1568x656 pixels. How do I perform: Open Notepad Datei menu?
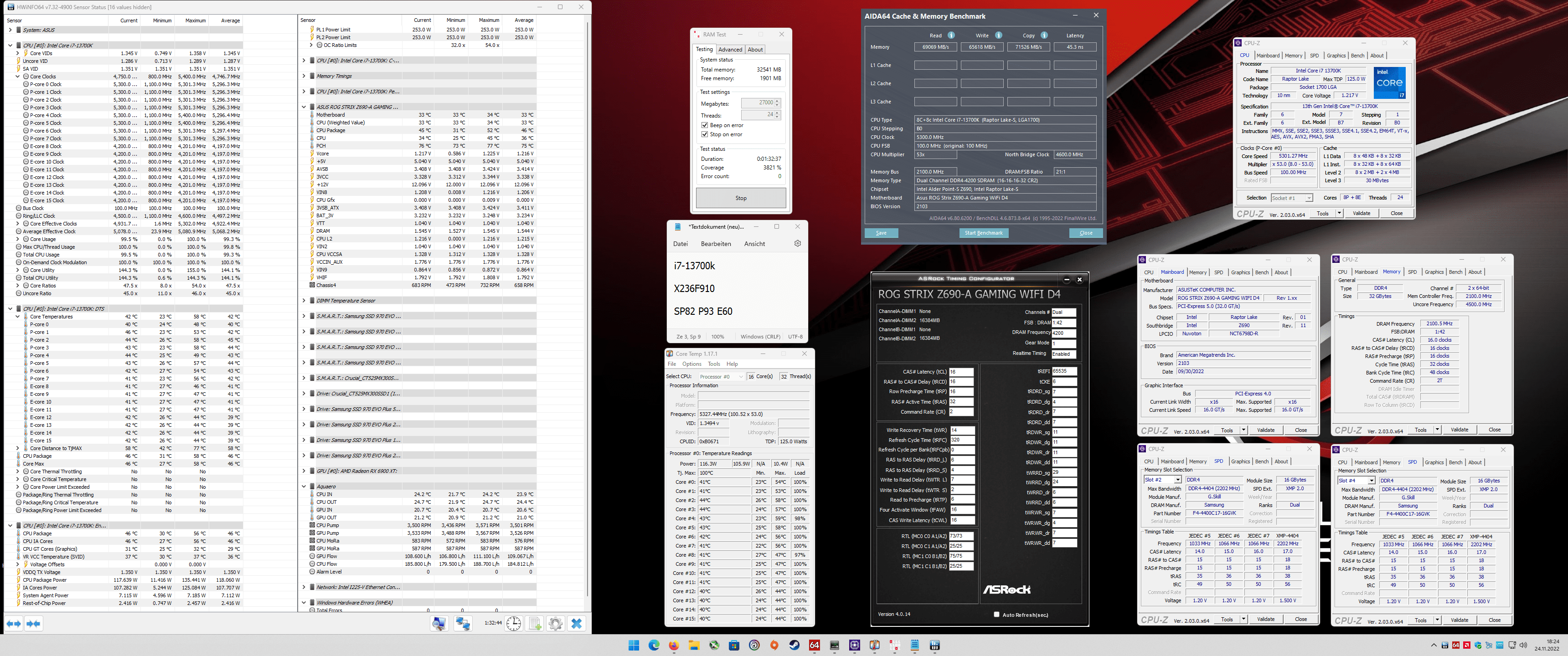681,244
